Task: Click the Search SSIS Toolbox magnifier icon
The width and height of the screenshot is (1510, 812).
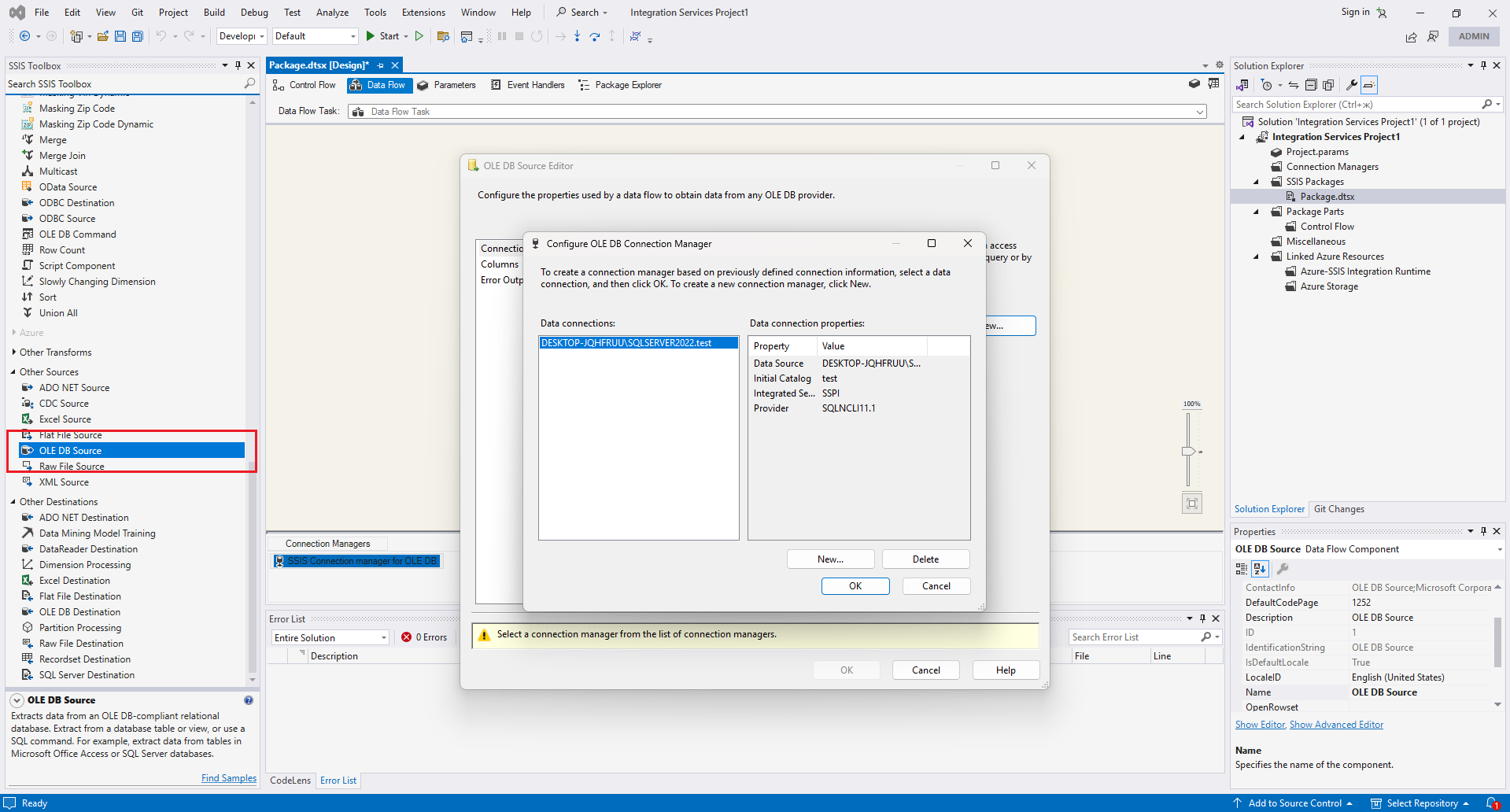Action: [249, 83]
